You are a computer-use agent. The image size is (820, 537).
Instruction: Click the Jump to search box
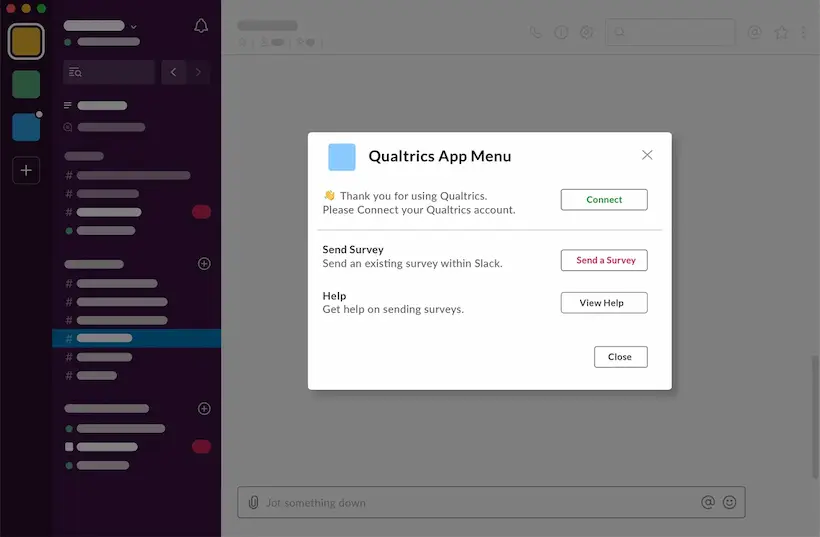(109, 72)
